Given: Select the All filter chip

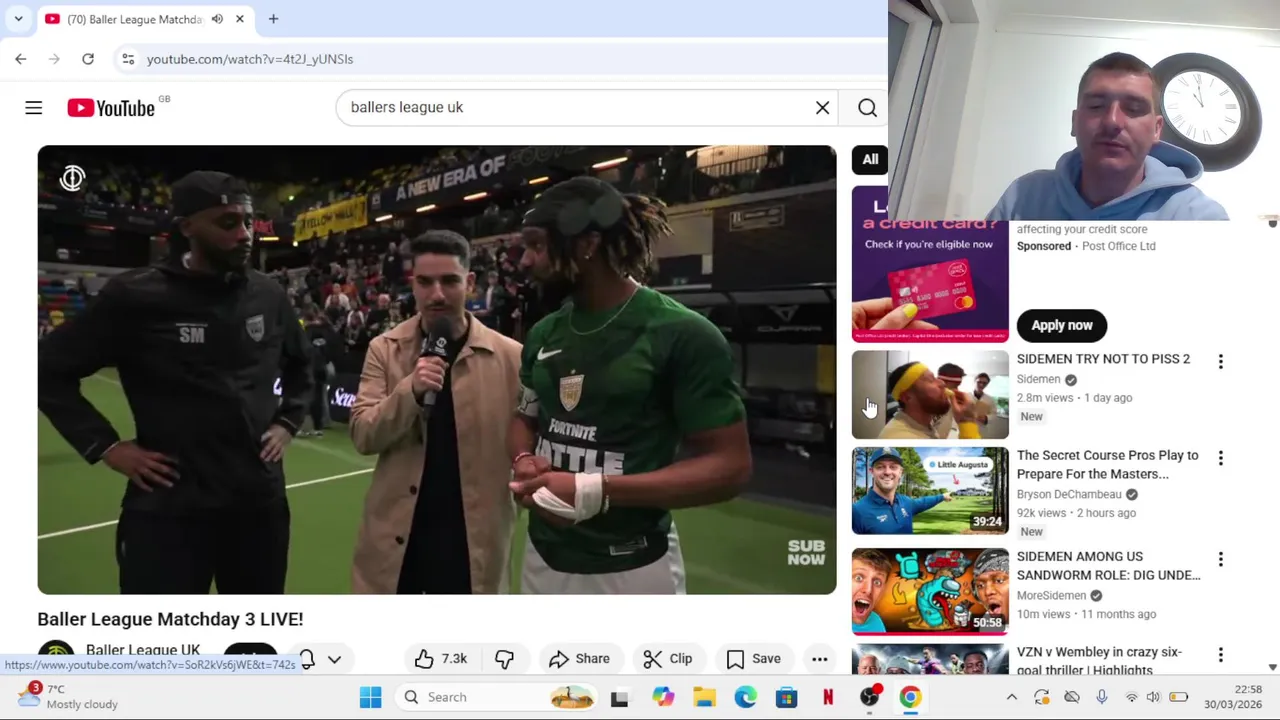Looking at the screenshot, I should [870, 159].
